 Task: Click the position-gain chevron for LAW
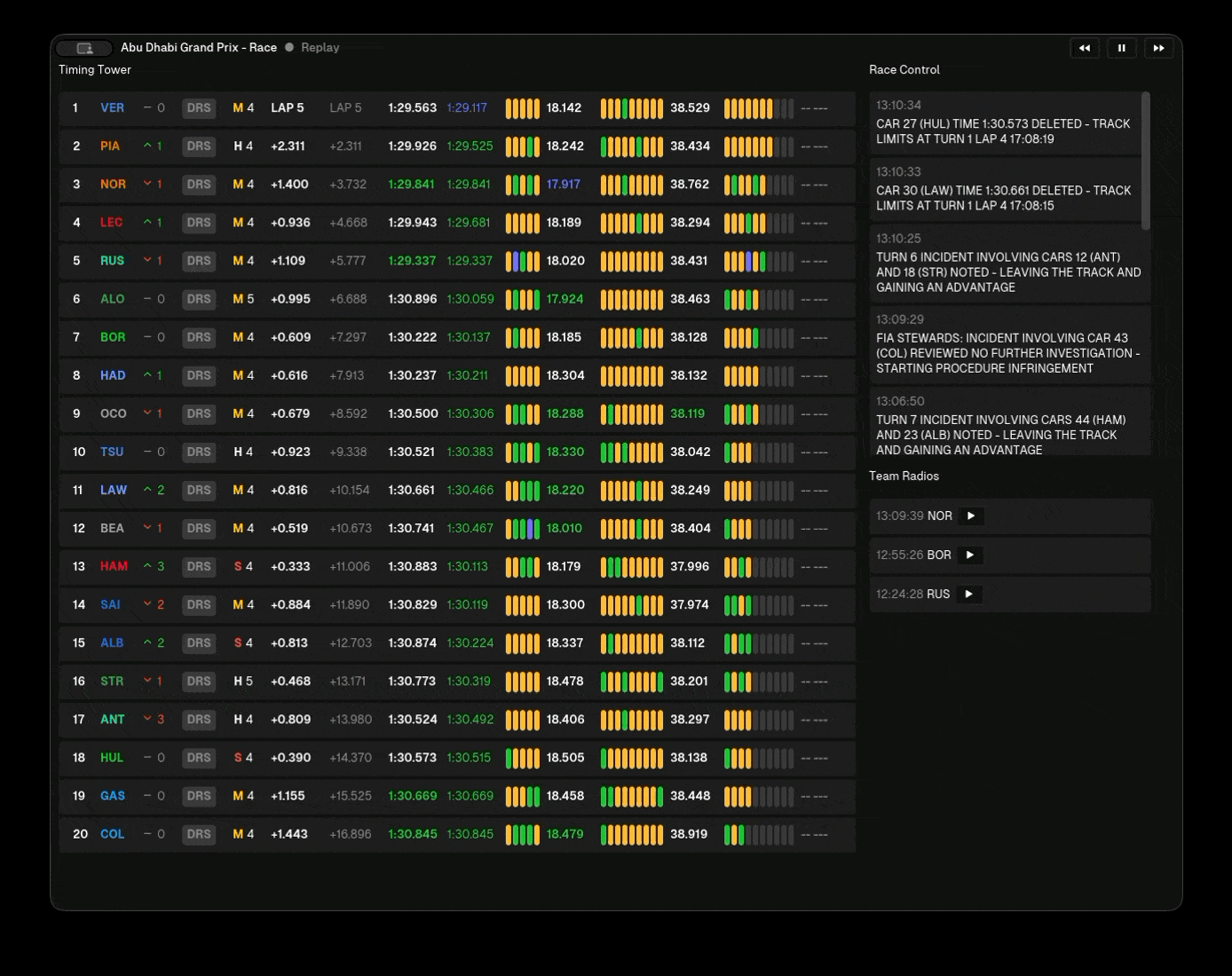click(x=147, y=490)
